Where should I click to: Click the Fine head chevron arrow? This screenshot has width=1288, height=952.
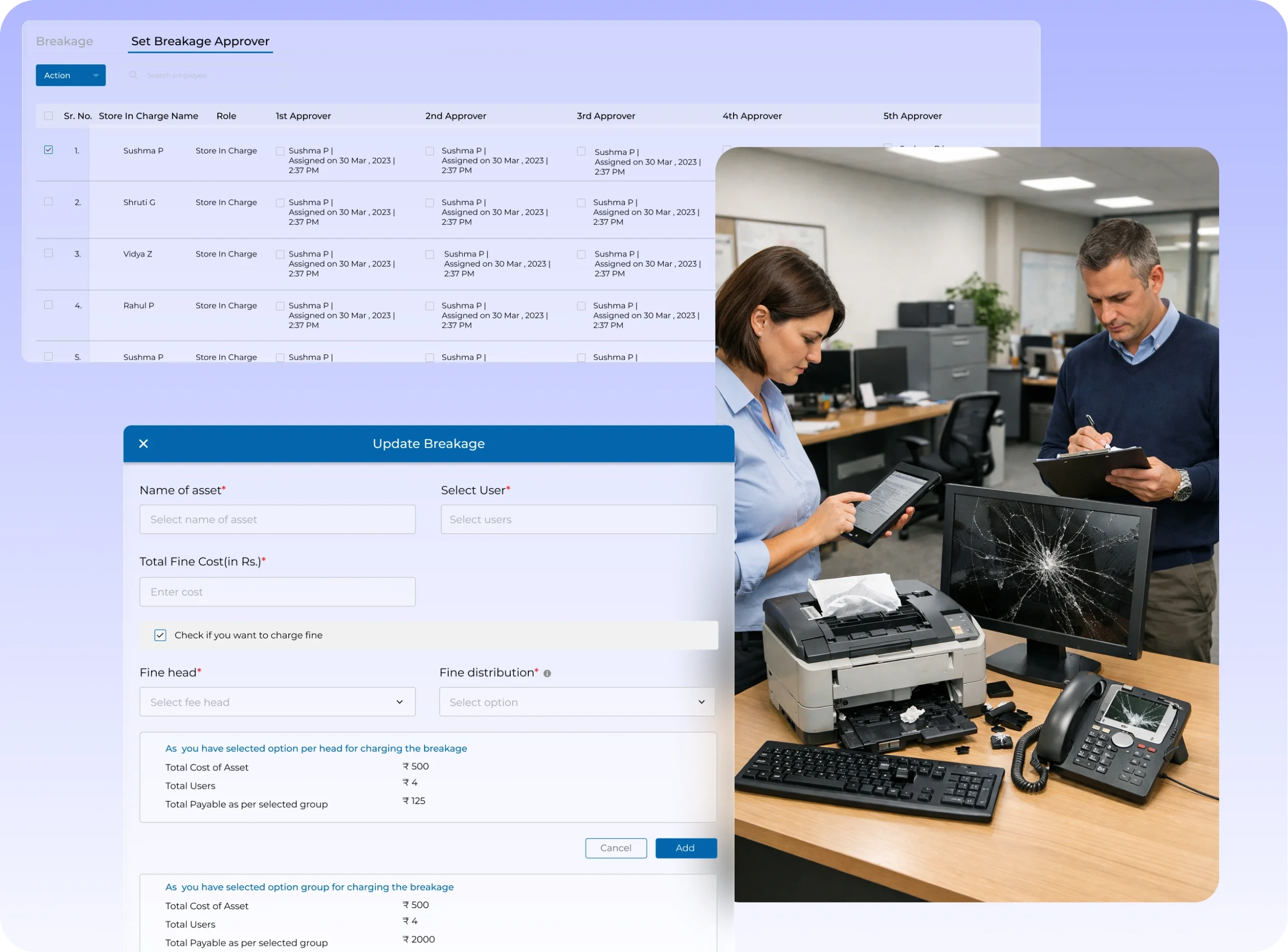pyautogui.click(x=399, y=702)
